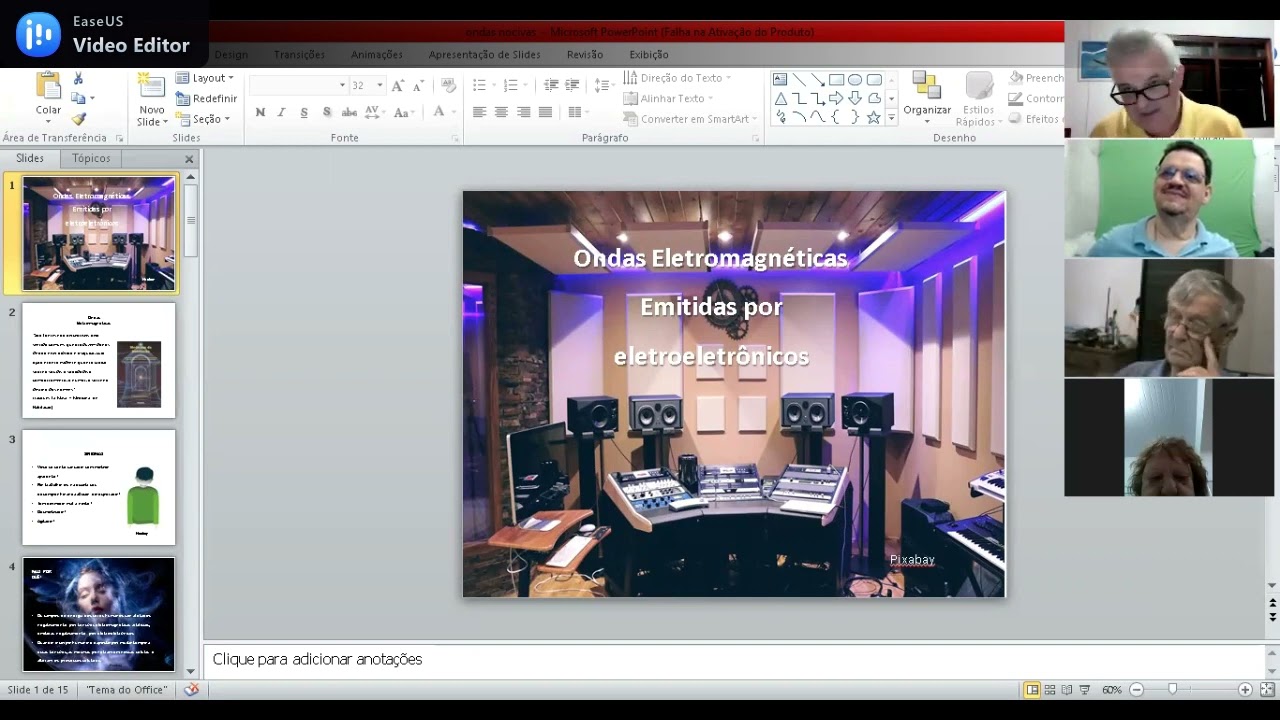Open the Transições ribbon tab
The height and width of the screenshot is (720, 1280).
click(x=299, y=54)
